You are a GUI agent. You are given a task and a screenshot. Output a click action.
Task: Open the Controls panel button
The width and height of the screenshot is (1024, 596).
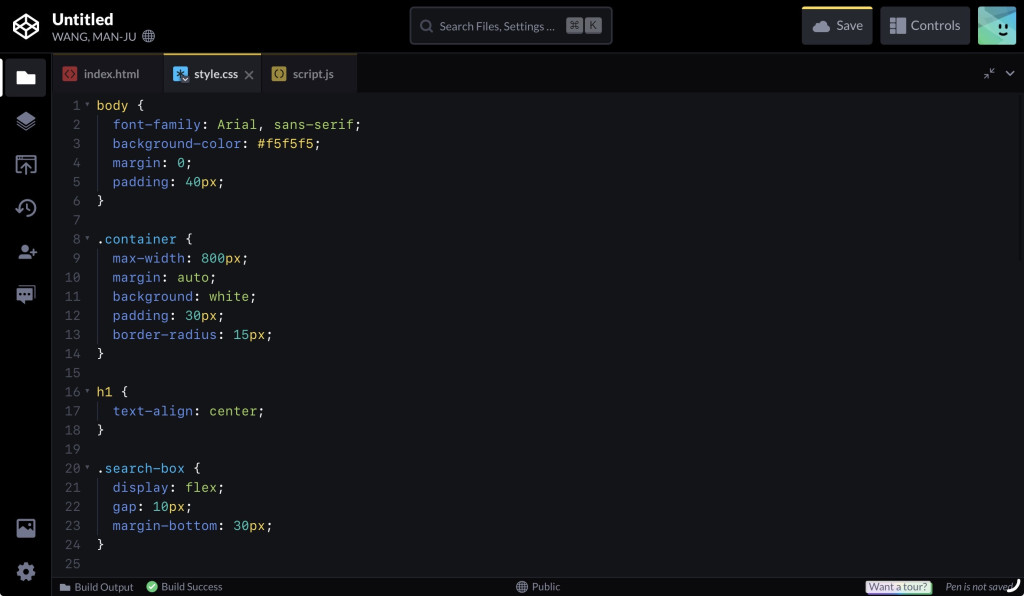coord(925,26)
